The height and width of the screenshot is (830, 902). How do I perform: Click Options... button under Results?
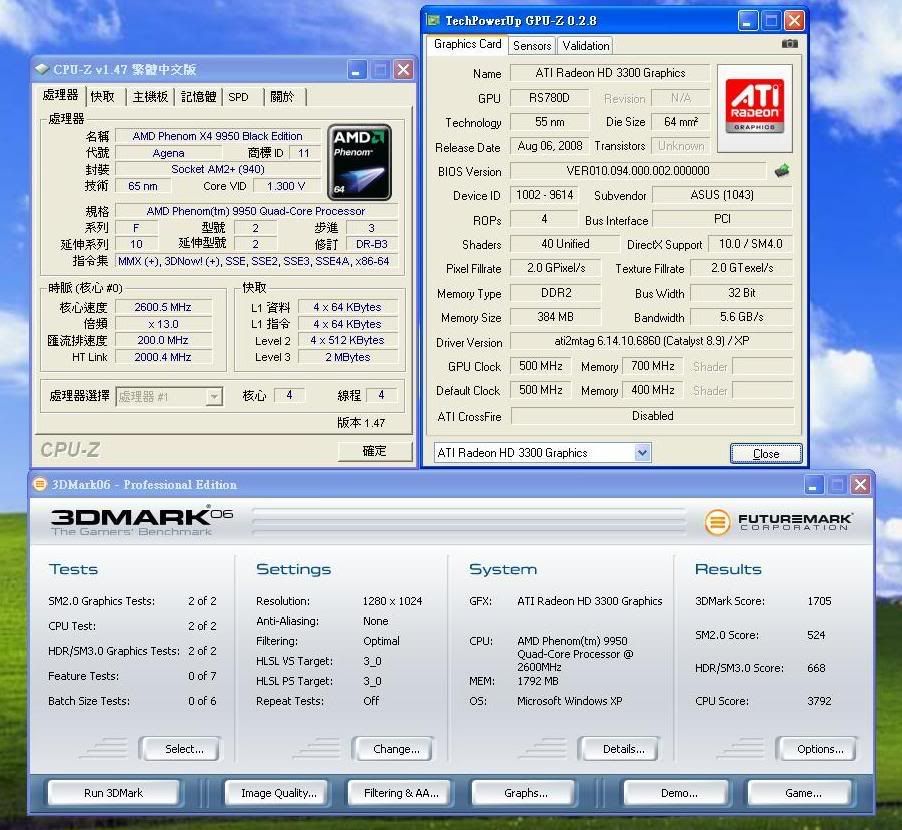(816, 749)
